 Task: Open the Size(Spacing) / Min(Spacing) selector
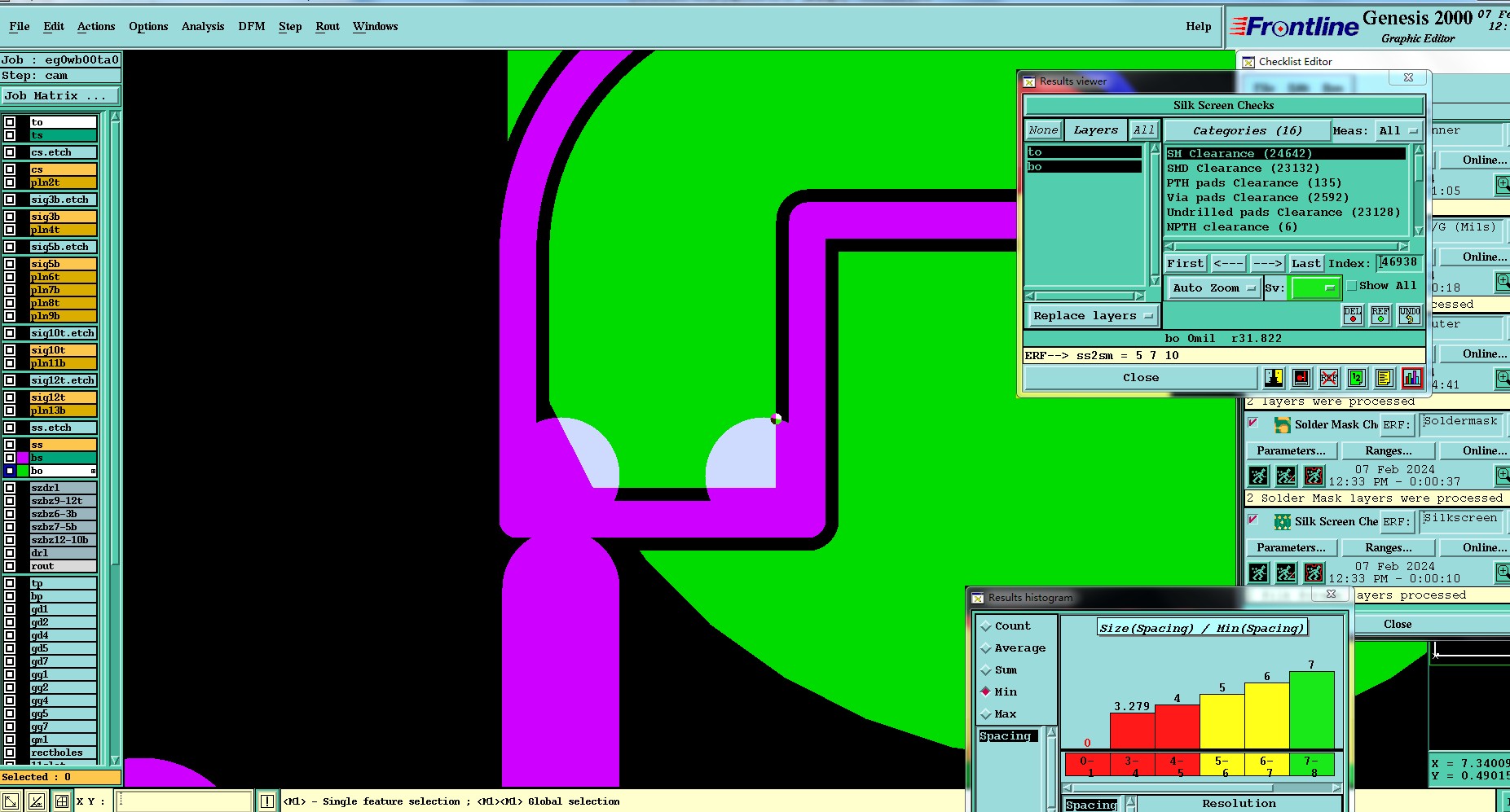click(1202, 628)
